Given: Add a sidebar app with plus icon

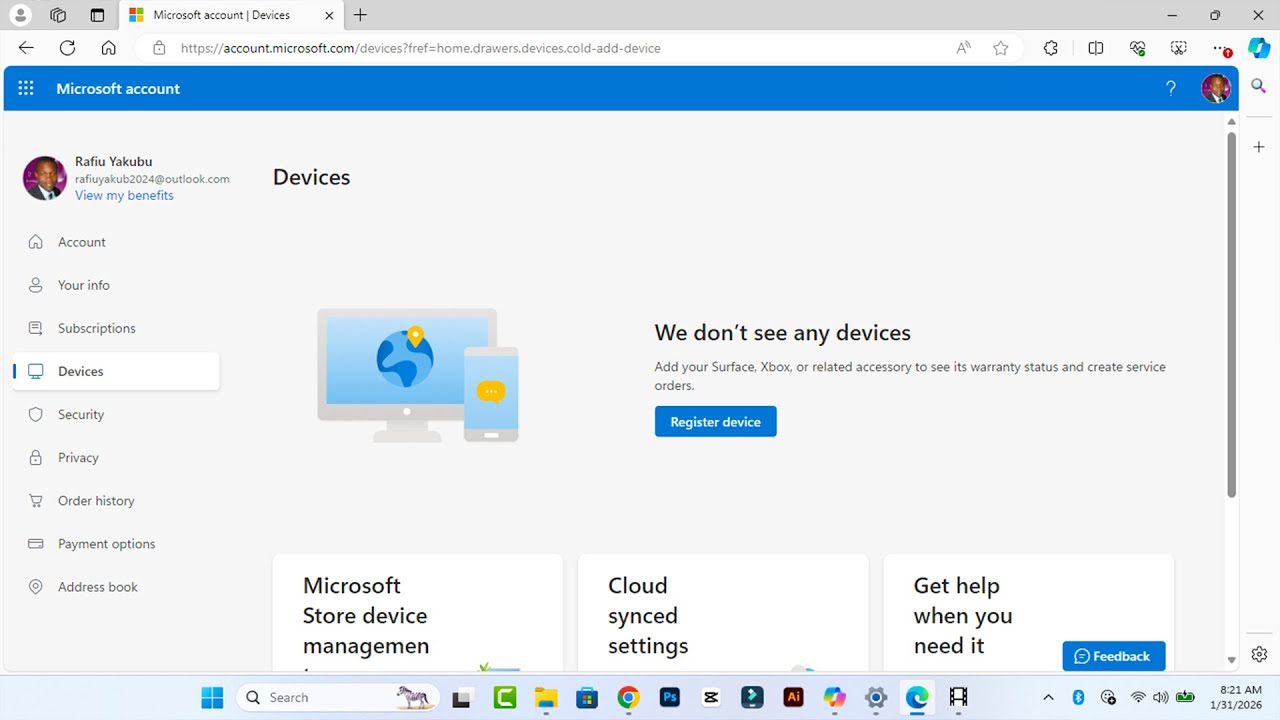Looking at the screenshot, I should [1259, 147].
